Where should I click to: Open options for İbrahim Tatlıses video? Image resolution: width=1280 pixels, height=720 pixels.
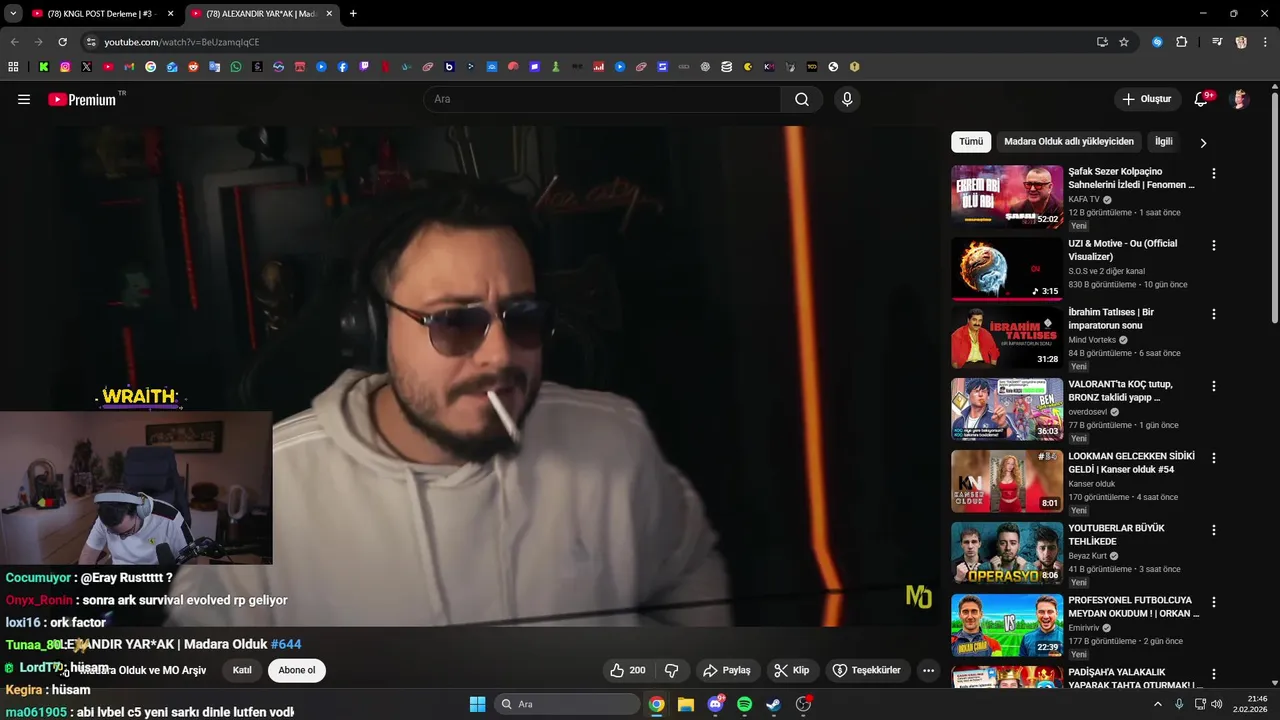(x=1214, y=314)
